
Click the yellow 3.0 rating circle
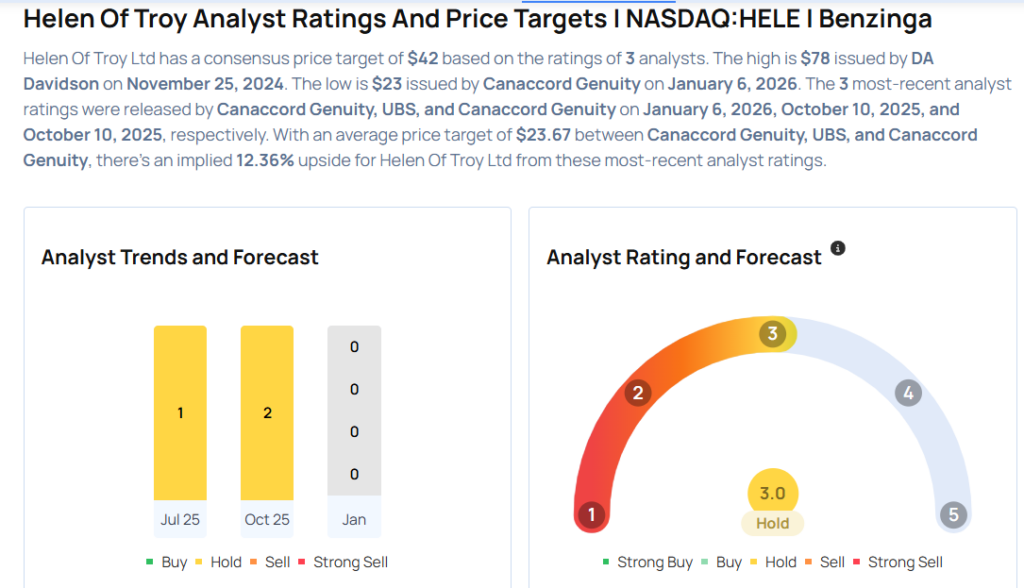772,493
